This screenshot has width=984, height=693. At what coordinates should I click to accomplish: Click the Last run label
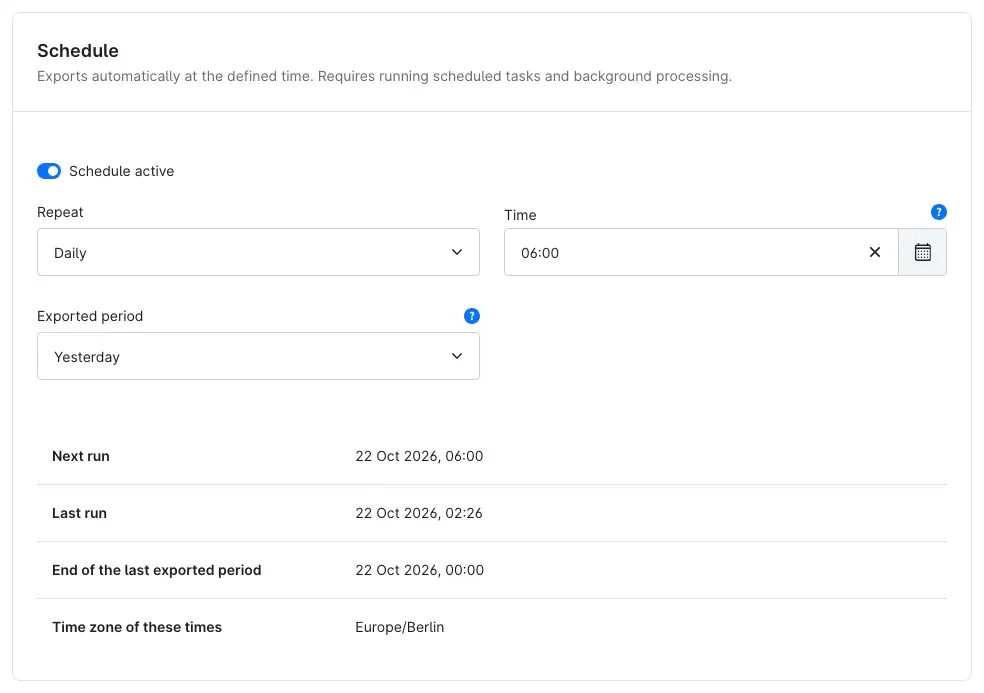click(80, 513)
